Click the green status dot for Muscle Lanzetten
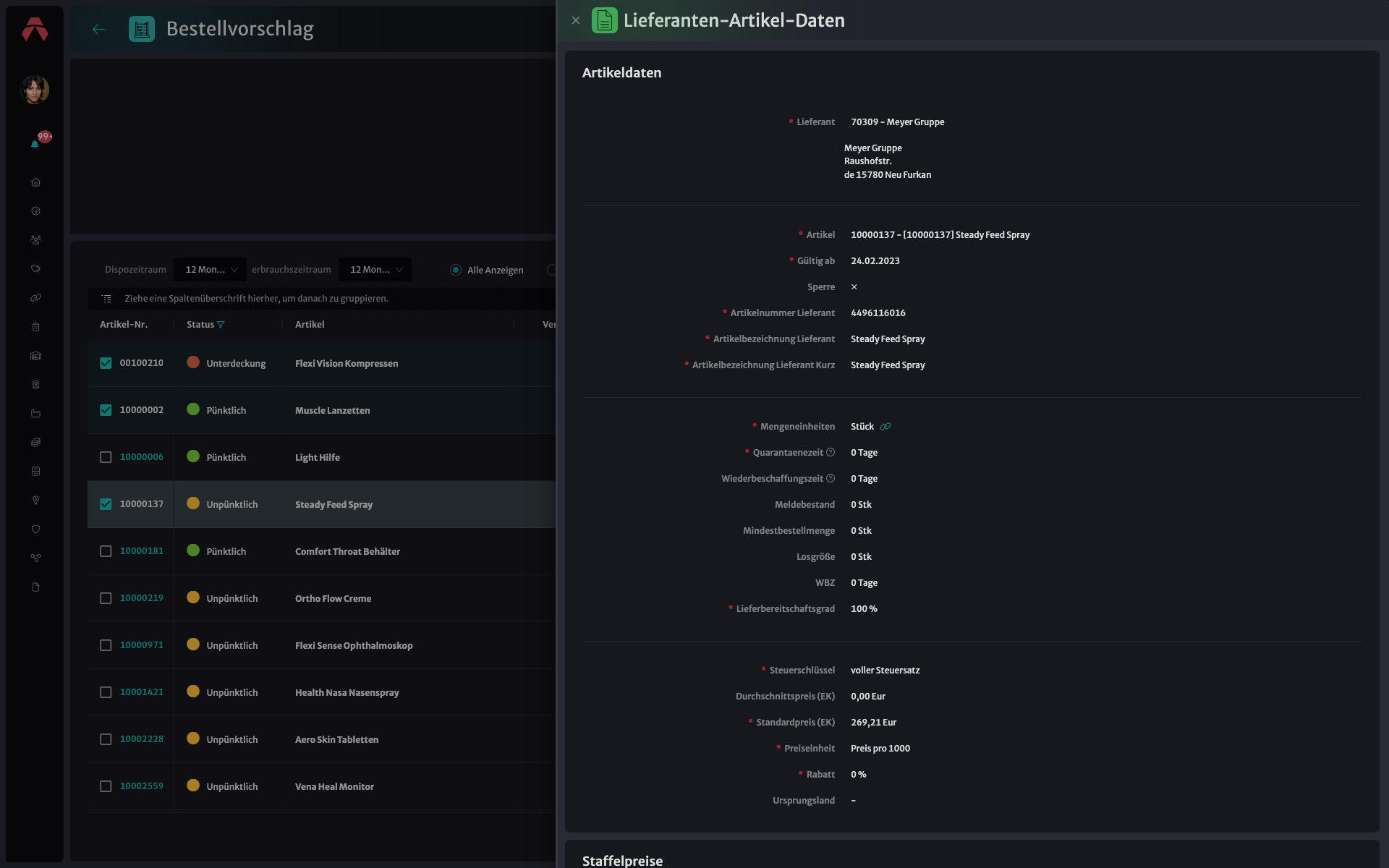The height and width of the screenshot is (868, 1389). pyautogui.click(x=193, y=409)
